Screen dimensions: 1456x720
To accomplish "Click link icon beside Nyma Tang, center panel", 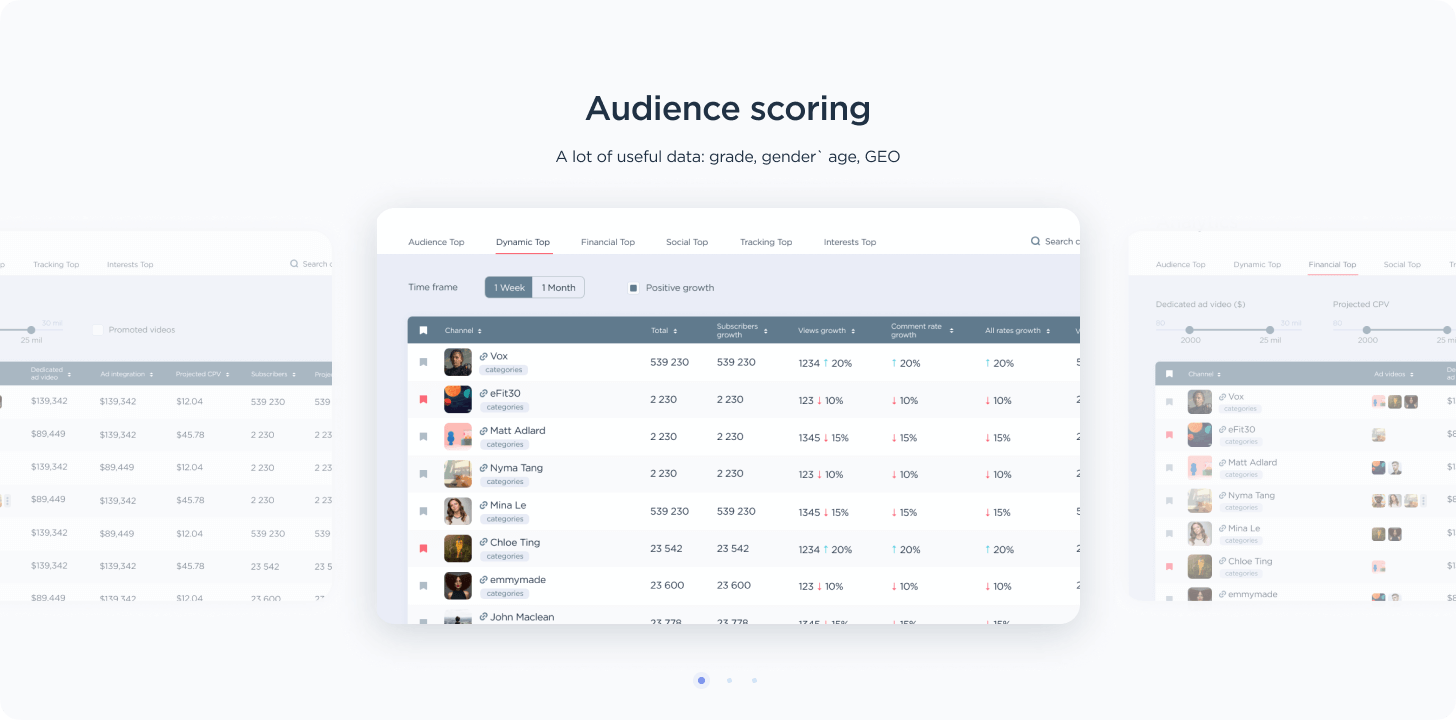I will click(484, 468).
